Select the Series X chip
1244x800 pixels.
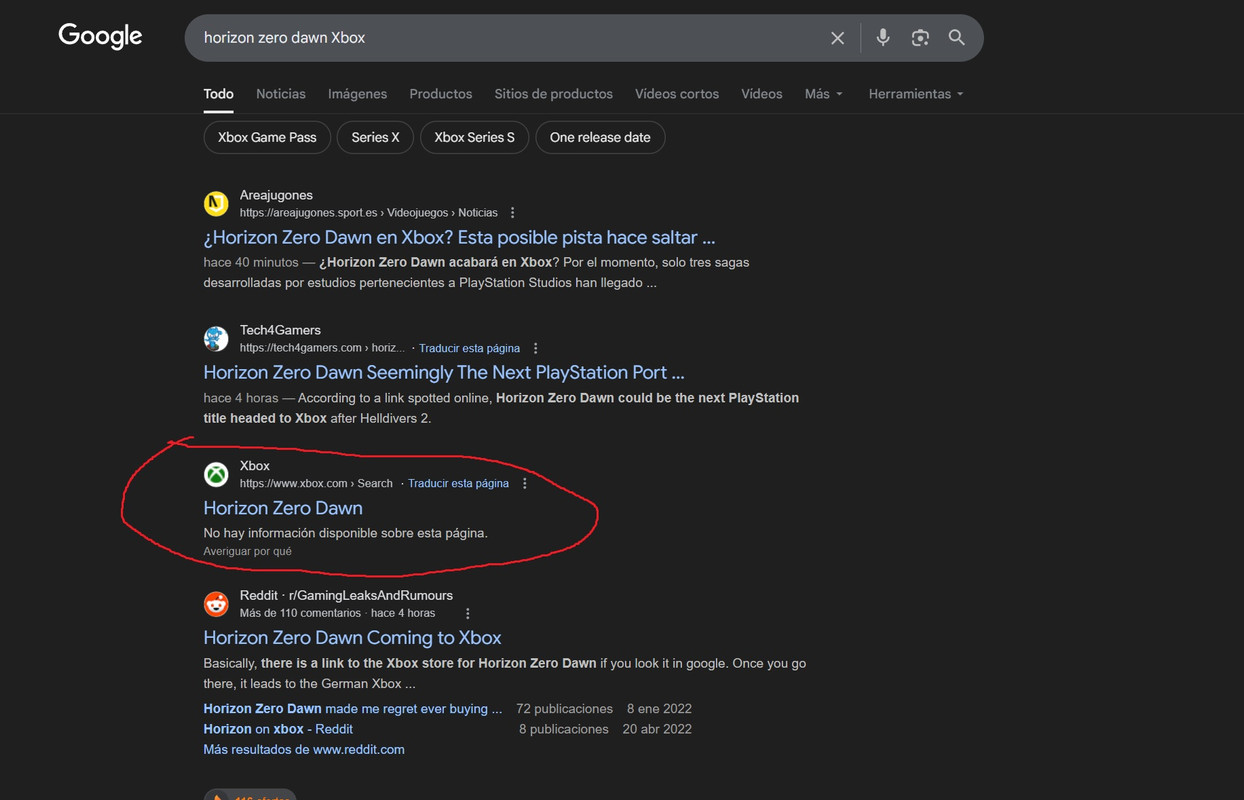tap(376, 137)
